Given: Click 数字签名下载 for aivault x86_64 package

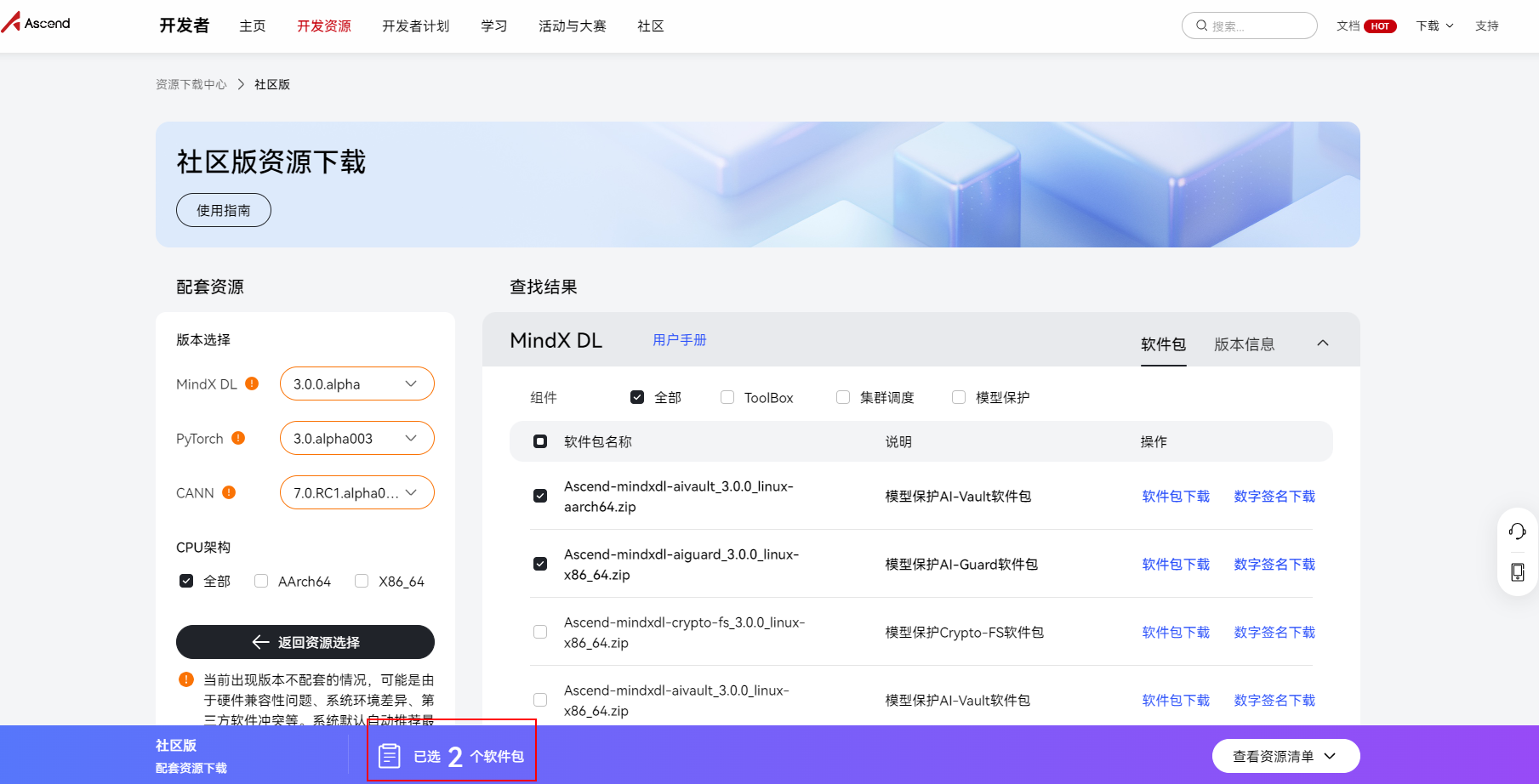Looking at the screenshot, I should point(1274,700).
